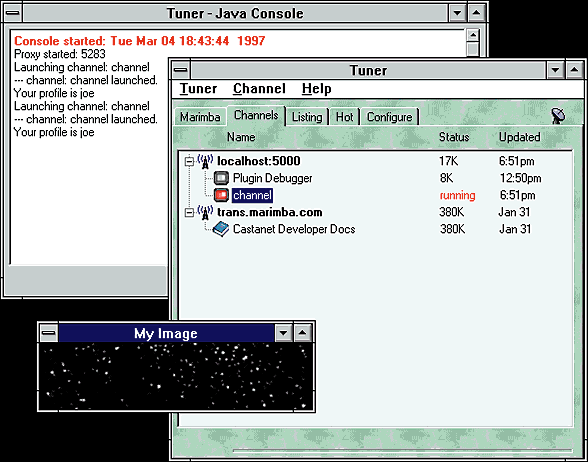This screenshot has width=588, height=462.
Task: Click the red running channel icon
Action: click(221, 195)
